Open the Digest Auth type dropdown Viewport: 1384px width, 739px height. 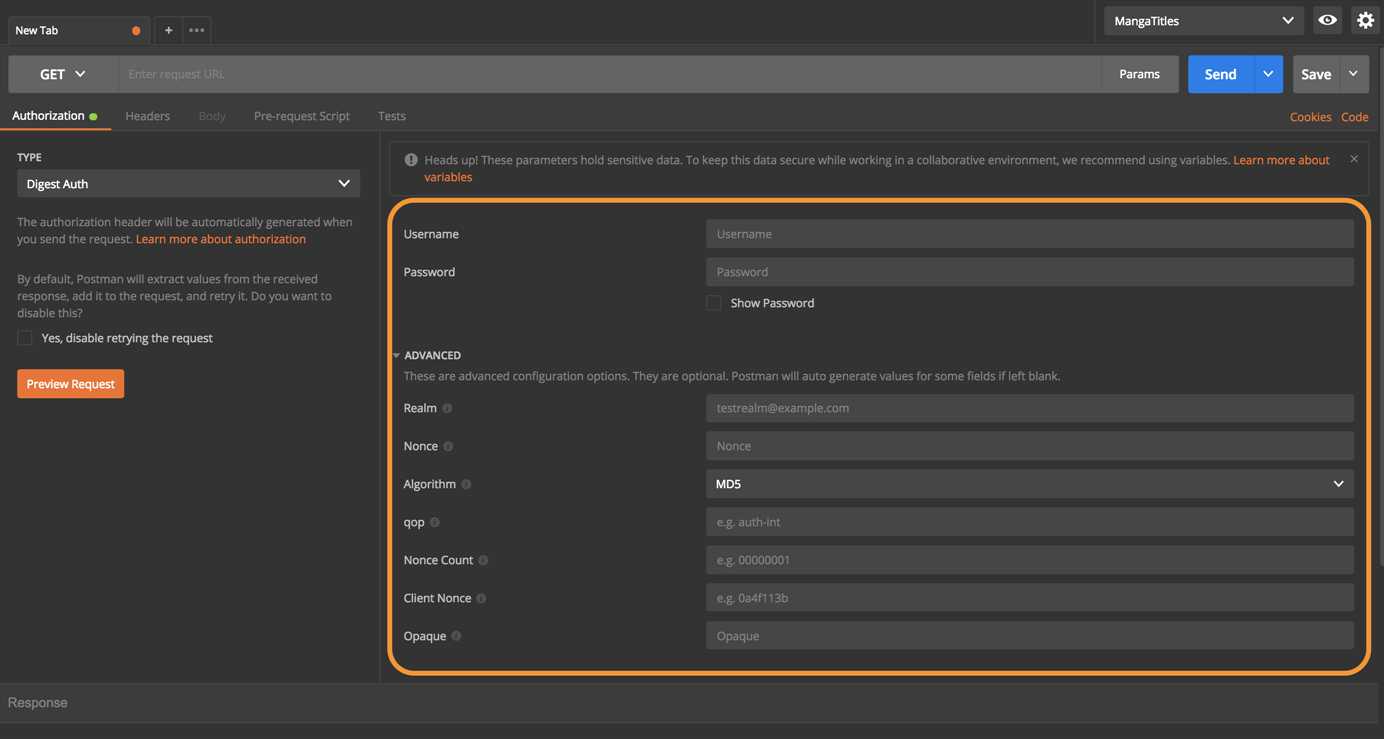click(188, 184)
